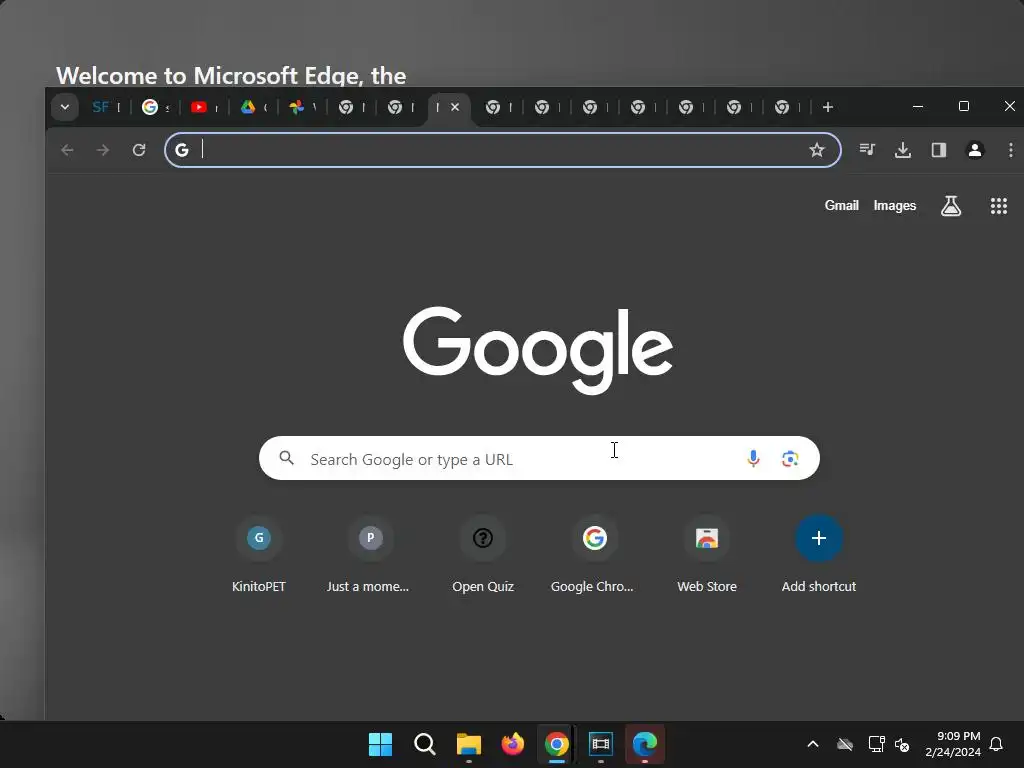1024x768 pixels.
Task: Show hidden system tray icons
Action: (813, 744)
